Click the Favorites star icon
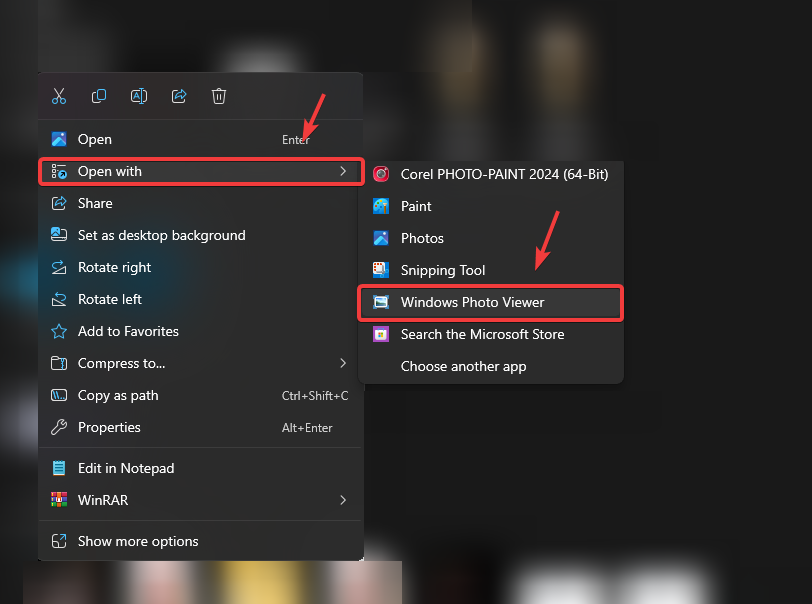Screen dimensions: 812x604 tap(59, 332)
